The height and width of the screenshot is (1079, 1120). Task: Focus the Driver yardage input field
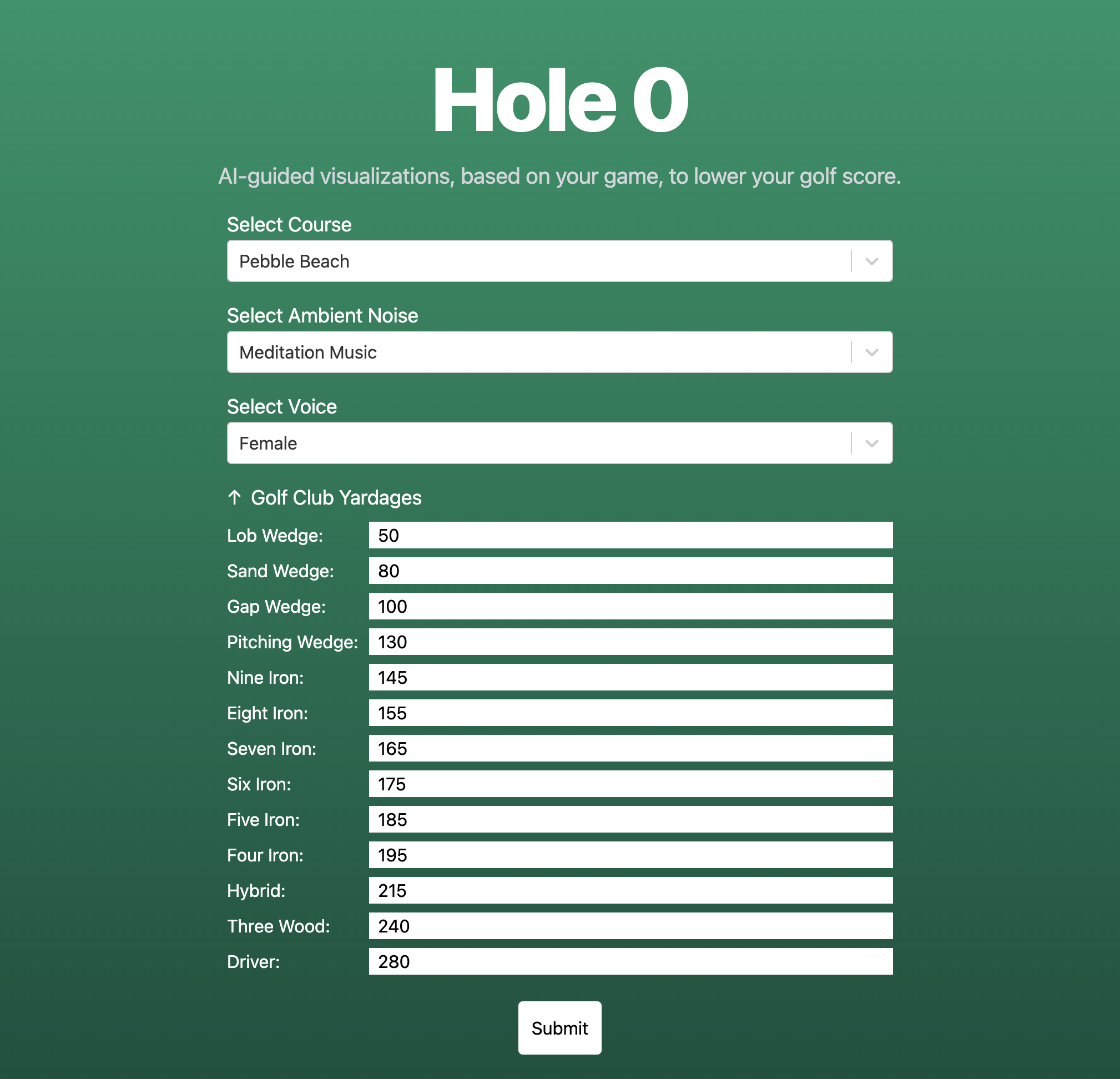630,961
